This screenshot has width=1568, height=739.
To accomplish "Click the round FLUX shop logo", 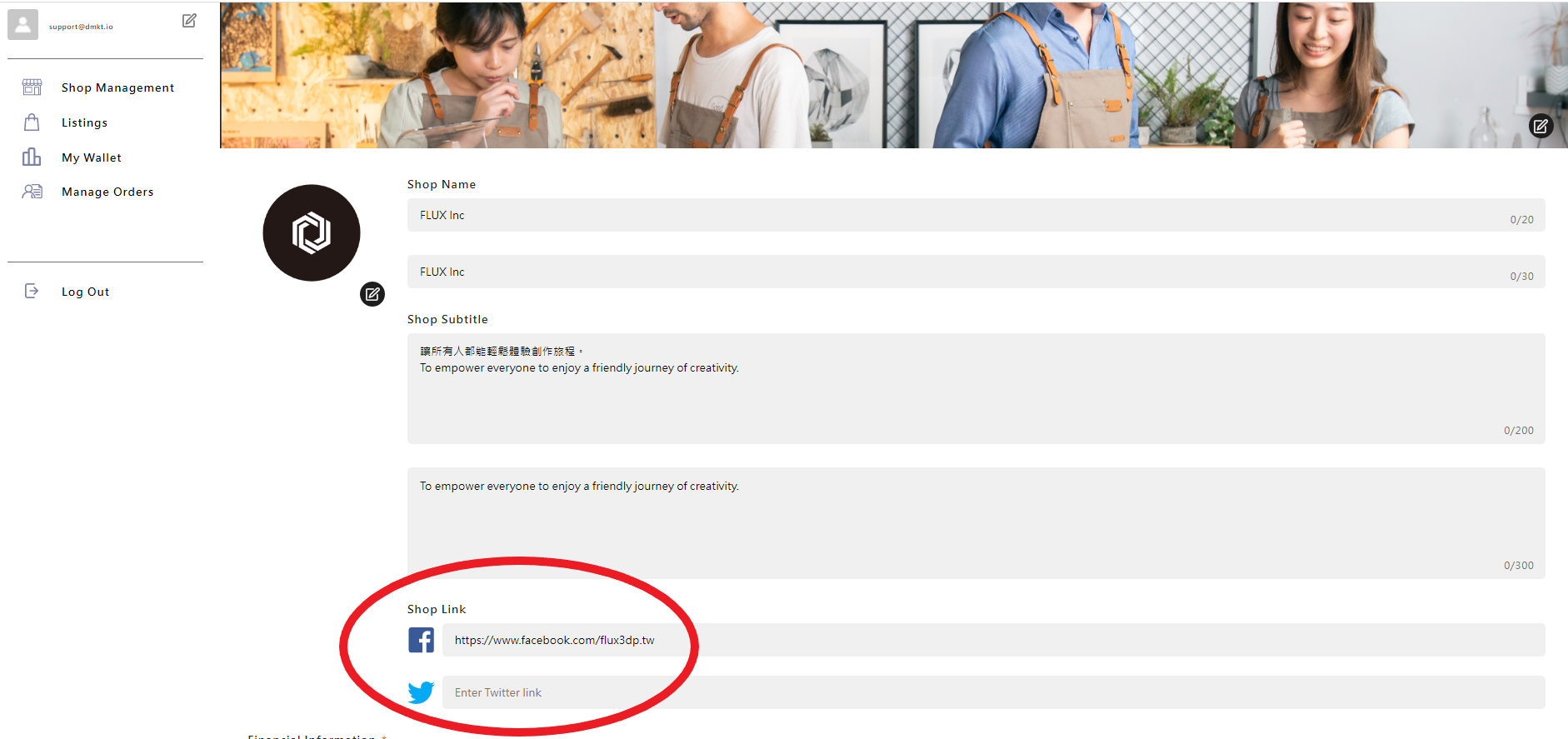I will pyautogui.click(x=312, y=232).
